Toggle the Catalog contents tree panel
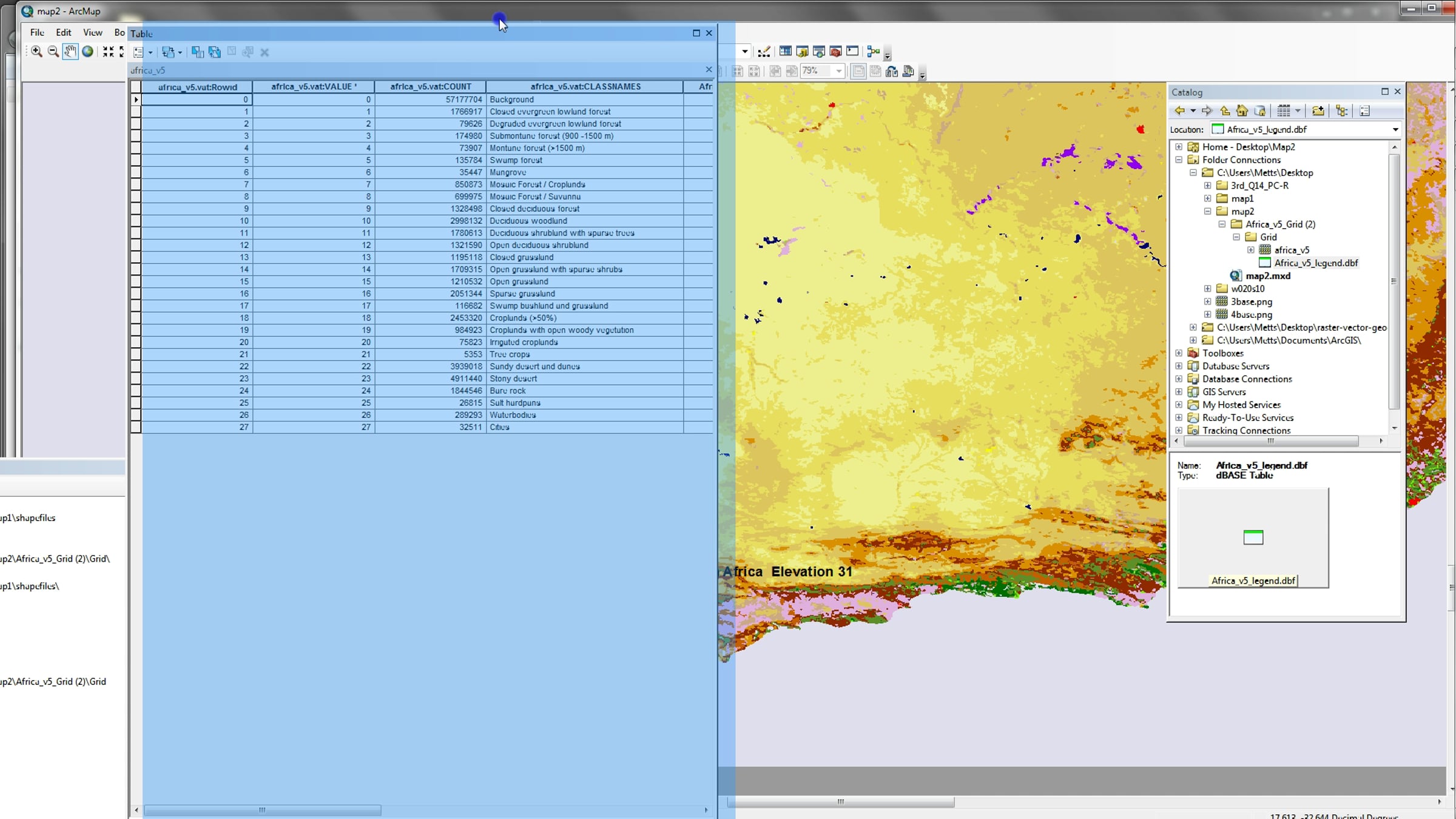1456x819 pixels. 1341,110
